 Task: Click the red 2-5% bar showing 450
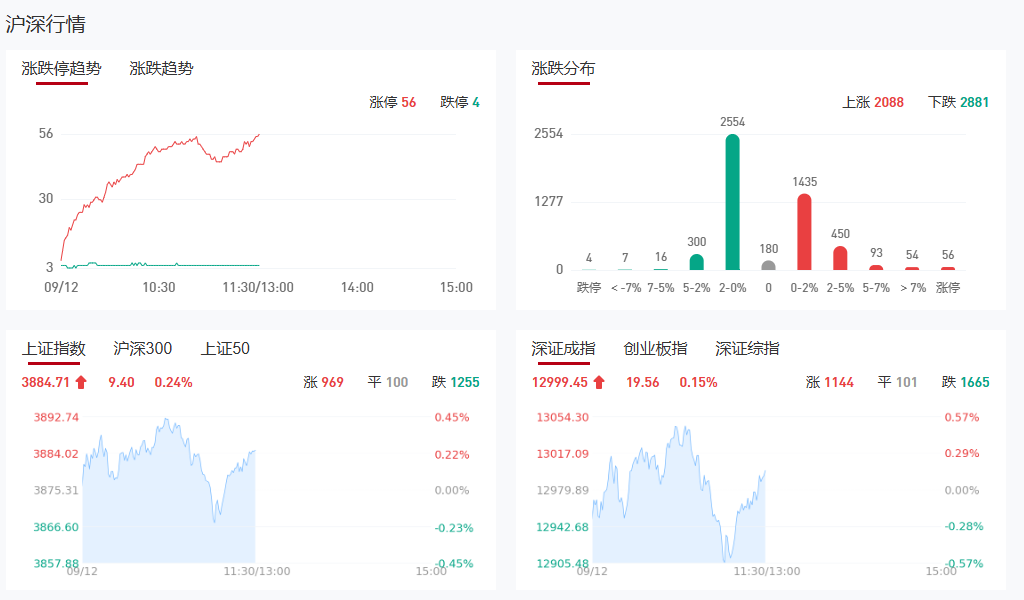840,258
